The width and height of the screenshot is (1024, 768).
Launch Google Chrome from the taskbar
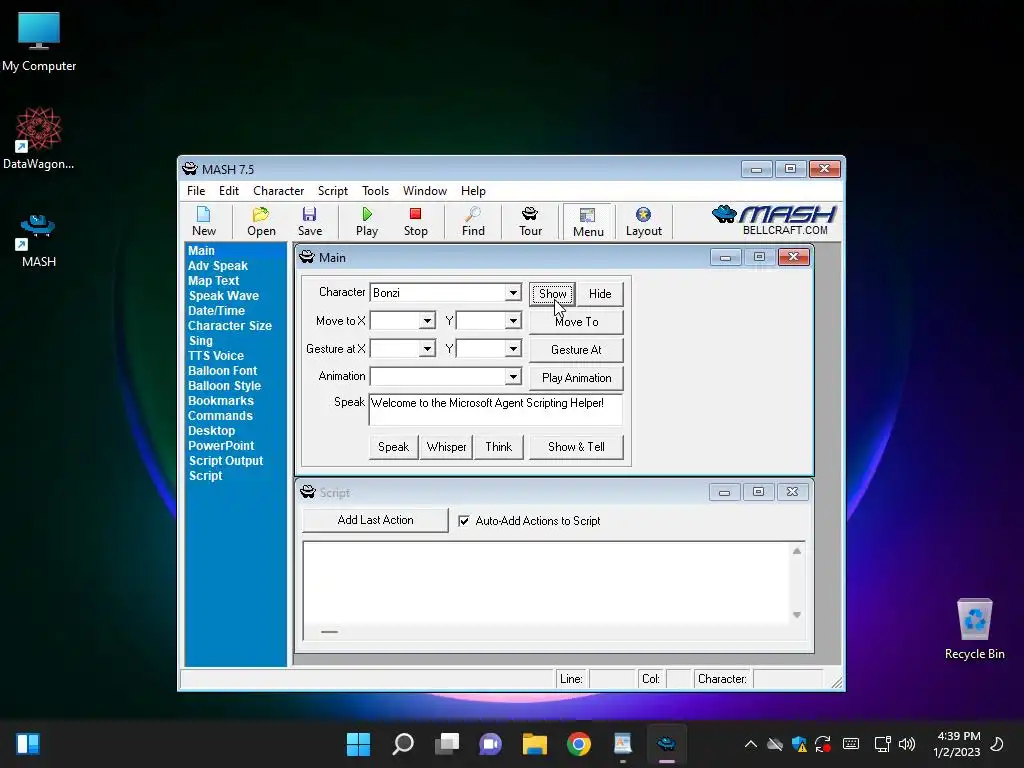click(579, 744)
